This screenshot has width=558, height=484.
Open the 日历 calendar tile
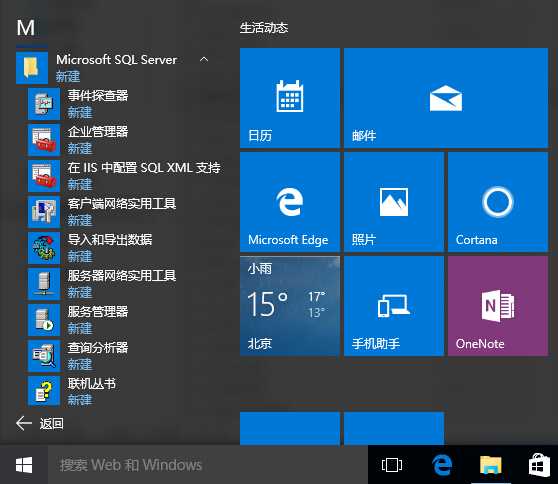click(x=290, y=98)
